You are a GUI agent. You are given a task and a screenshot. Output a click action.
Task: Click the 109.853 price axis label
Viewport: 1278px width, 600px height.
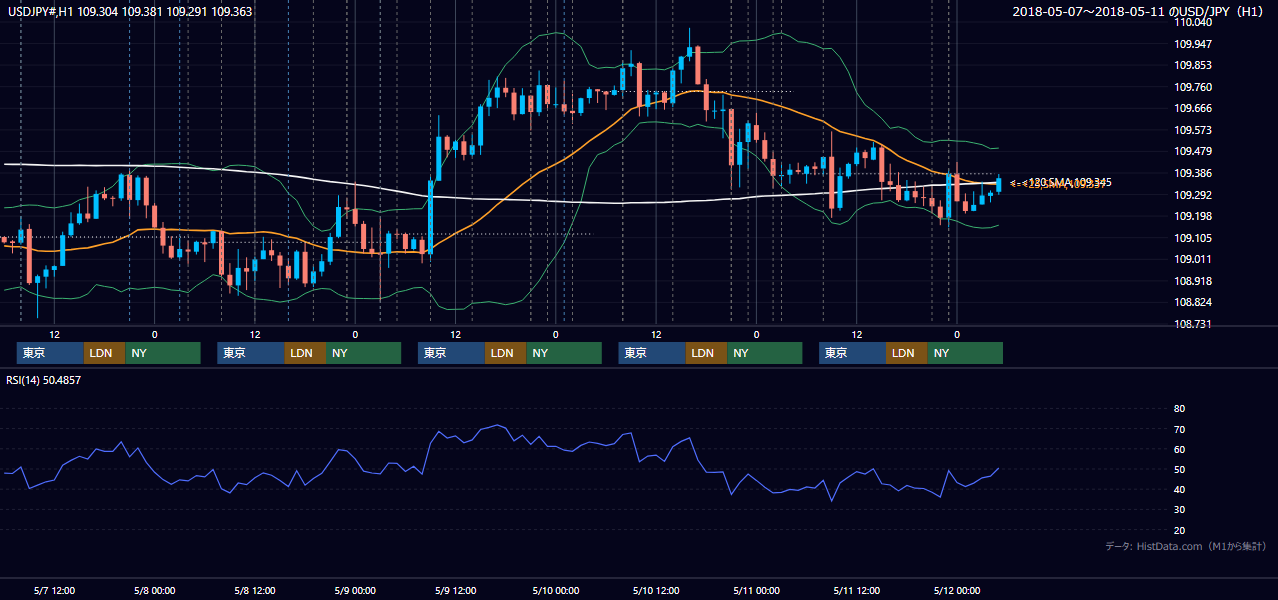tap(1193, 65)
